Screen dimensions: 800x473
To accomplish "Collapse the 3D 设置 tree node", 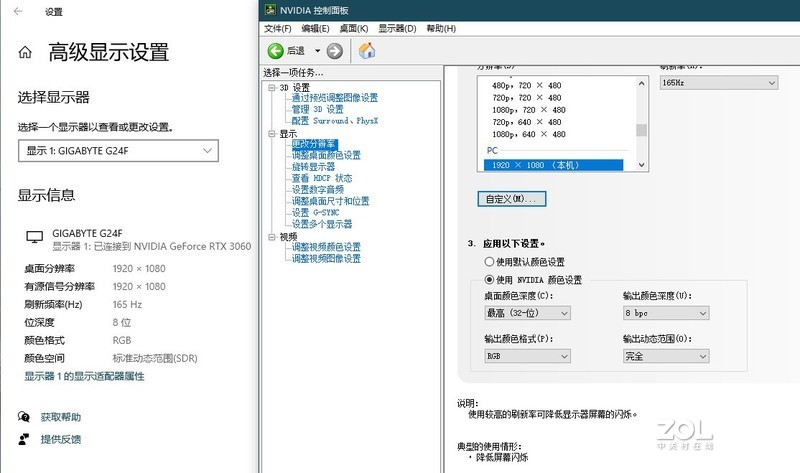I will coord(271,88).
